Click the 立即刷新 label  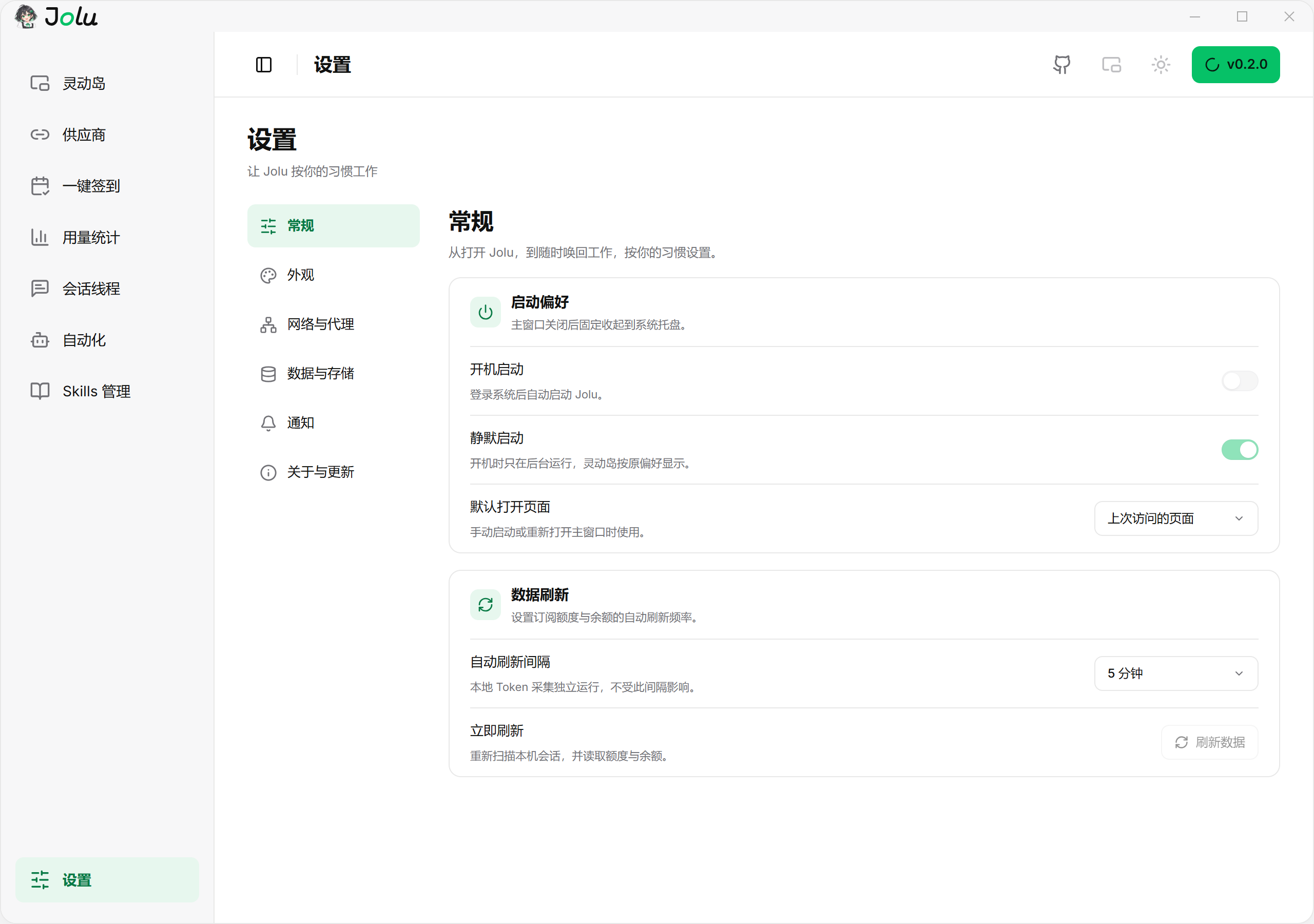(497, 731)
